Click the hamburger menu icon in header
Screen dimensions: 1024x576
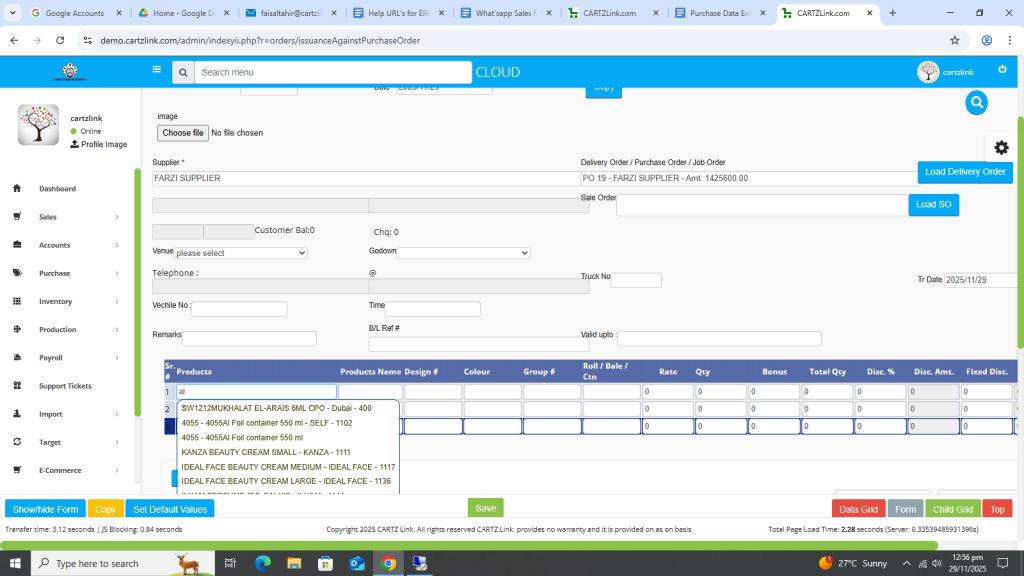pyautogui.click(x=157, y=70)
